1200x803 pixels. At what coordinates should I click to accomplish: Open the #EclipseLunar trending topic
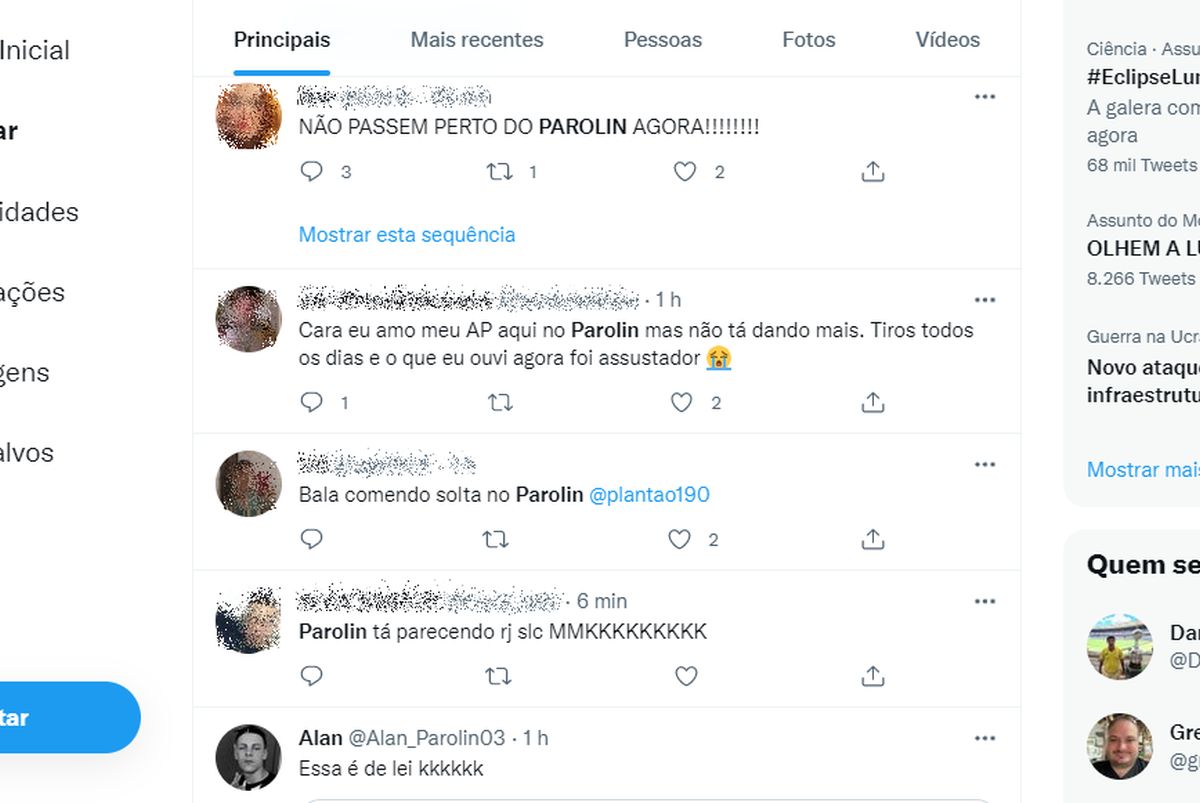point(1143,78)
